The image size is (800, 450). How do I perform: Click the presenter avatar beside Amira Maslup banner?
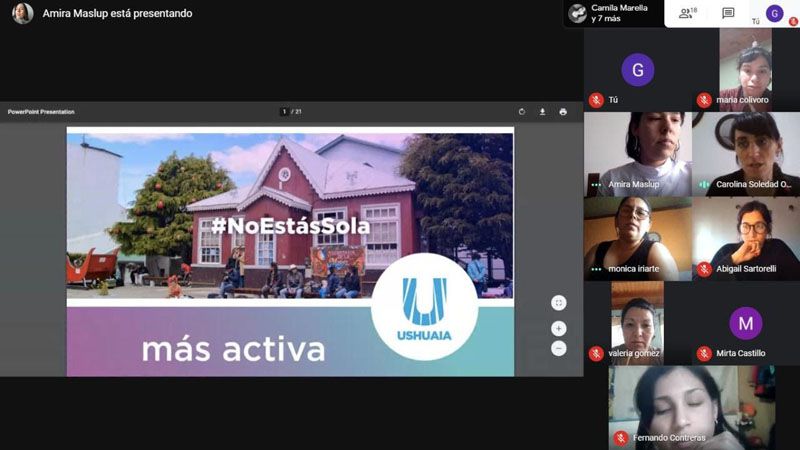point(22,13)
